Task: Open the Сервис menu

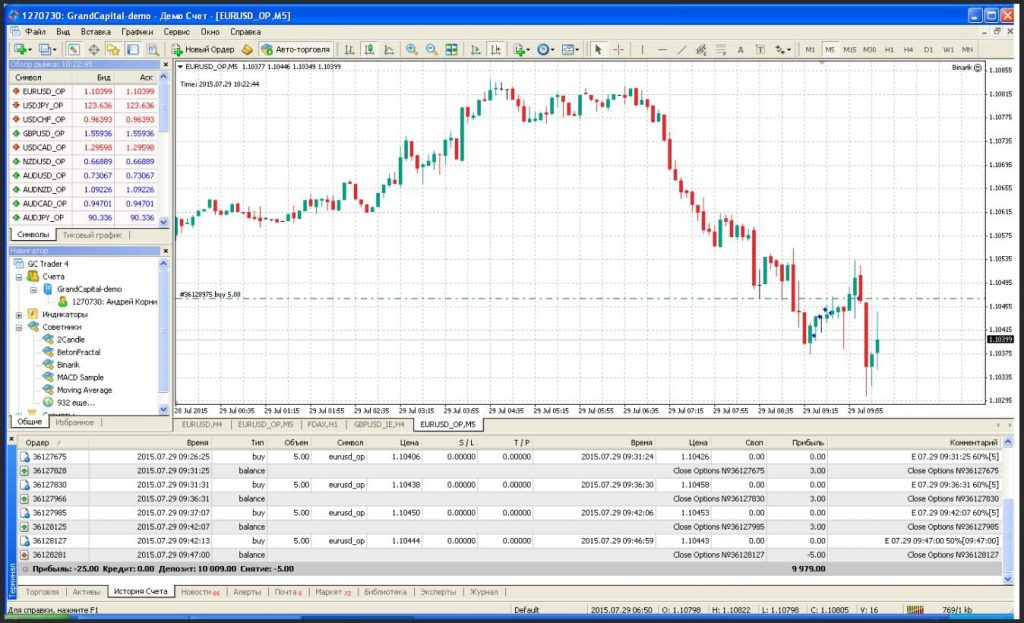Action: click(x=176, y=31)
